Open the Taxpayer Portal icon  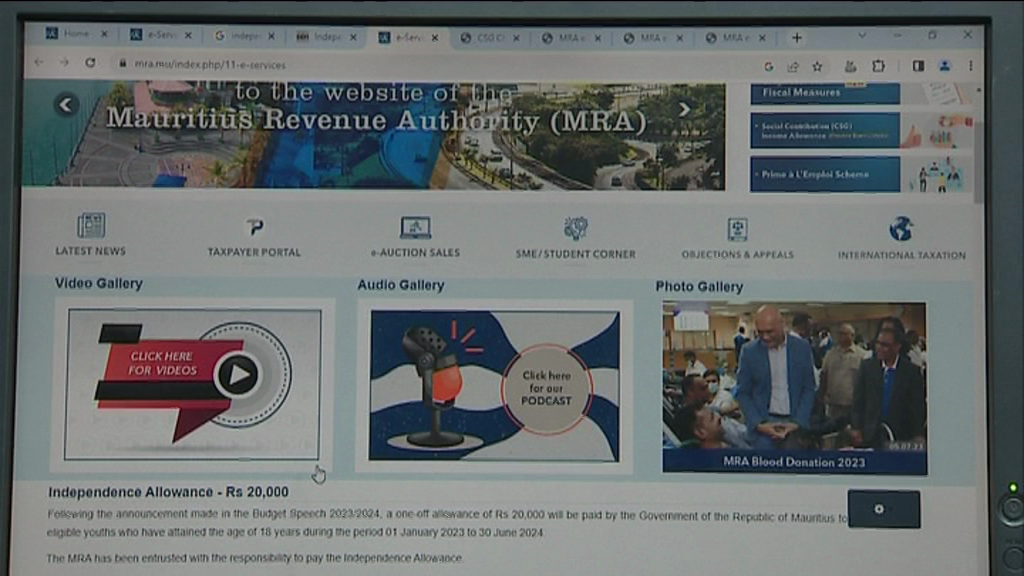coord(255,227)
